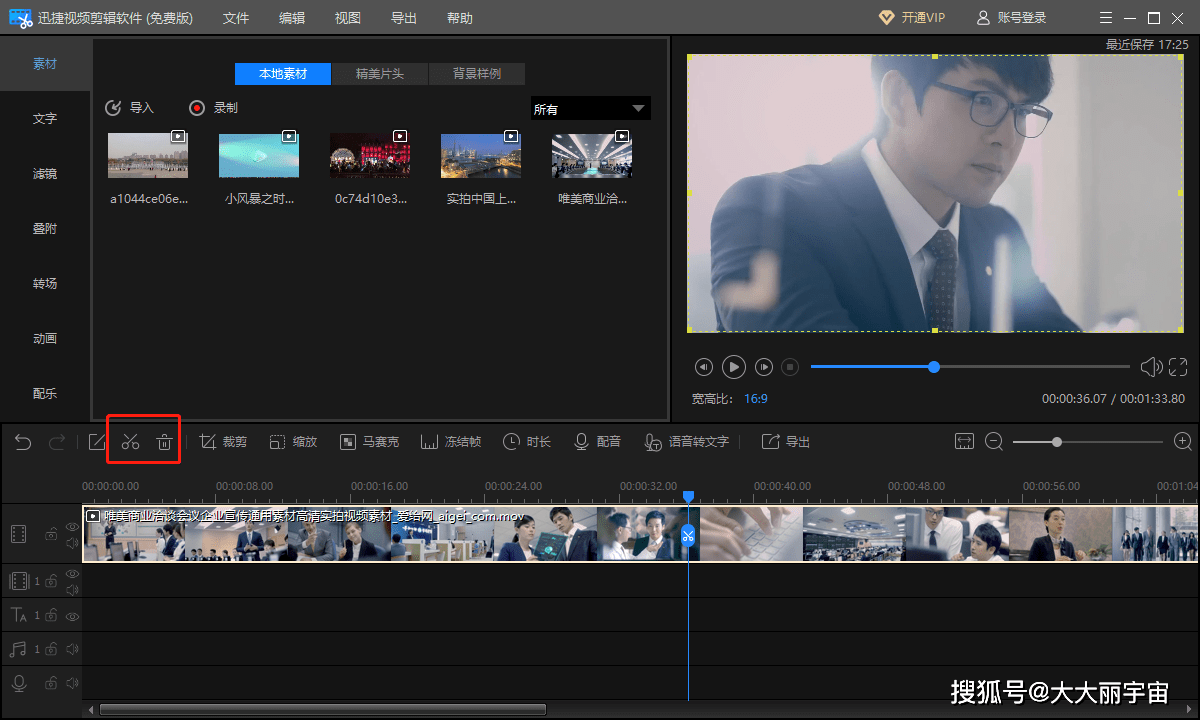Click the fullscreen preview icon
The image size is (1200, 720).
coord(1178,367)
